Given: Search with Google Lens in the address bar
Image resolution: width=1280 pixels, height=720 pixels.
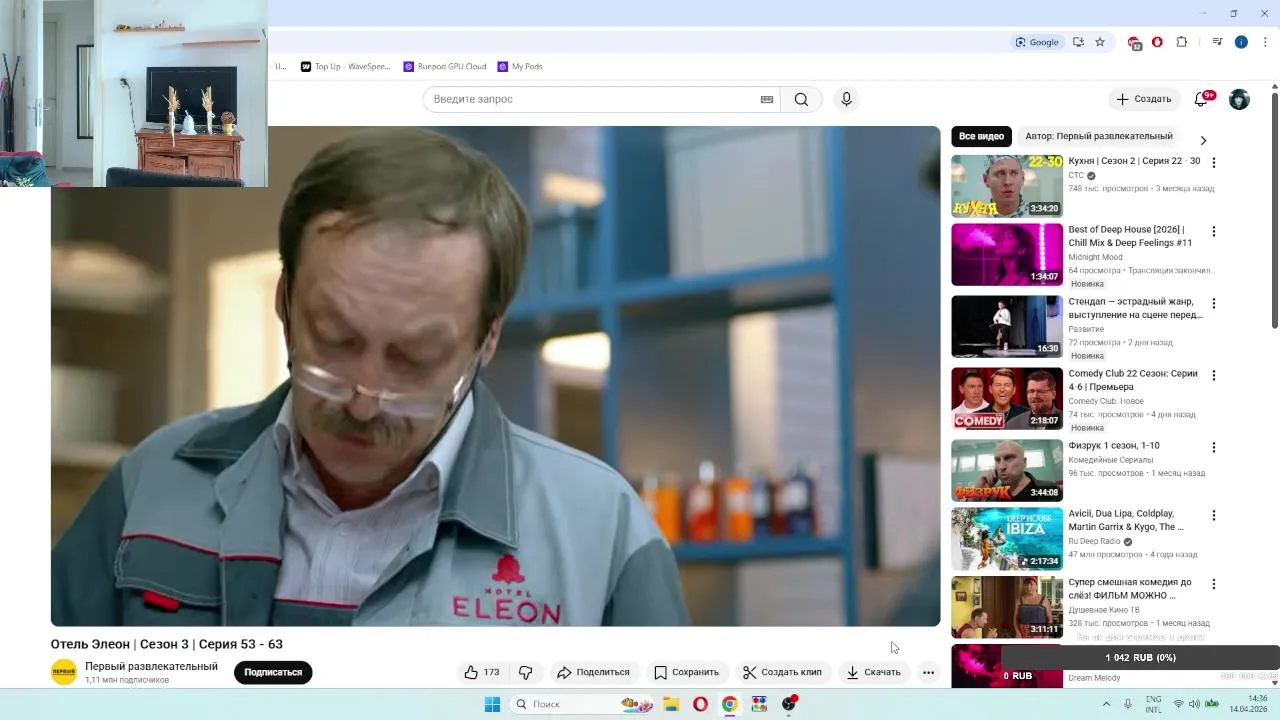Looking at the screenshot, I should (x=1036, y=42).
